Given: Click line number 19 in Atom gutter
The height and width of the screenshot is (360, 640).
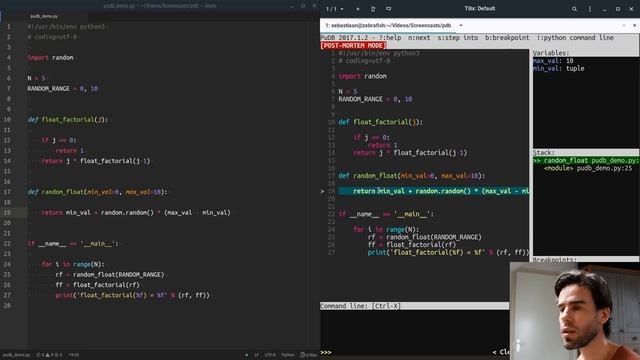Looking at the screenshot, I should (x=7, y=213).
